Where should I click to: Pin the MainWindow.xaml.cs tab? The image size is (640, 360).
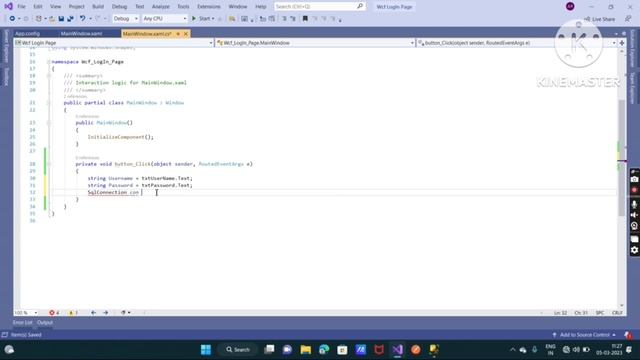178,33
